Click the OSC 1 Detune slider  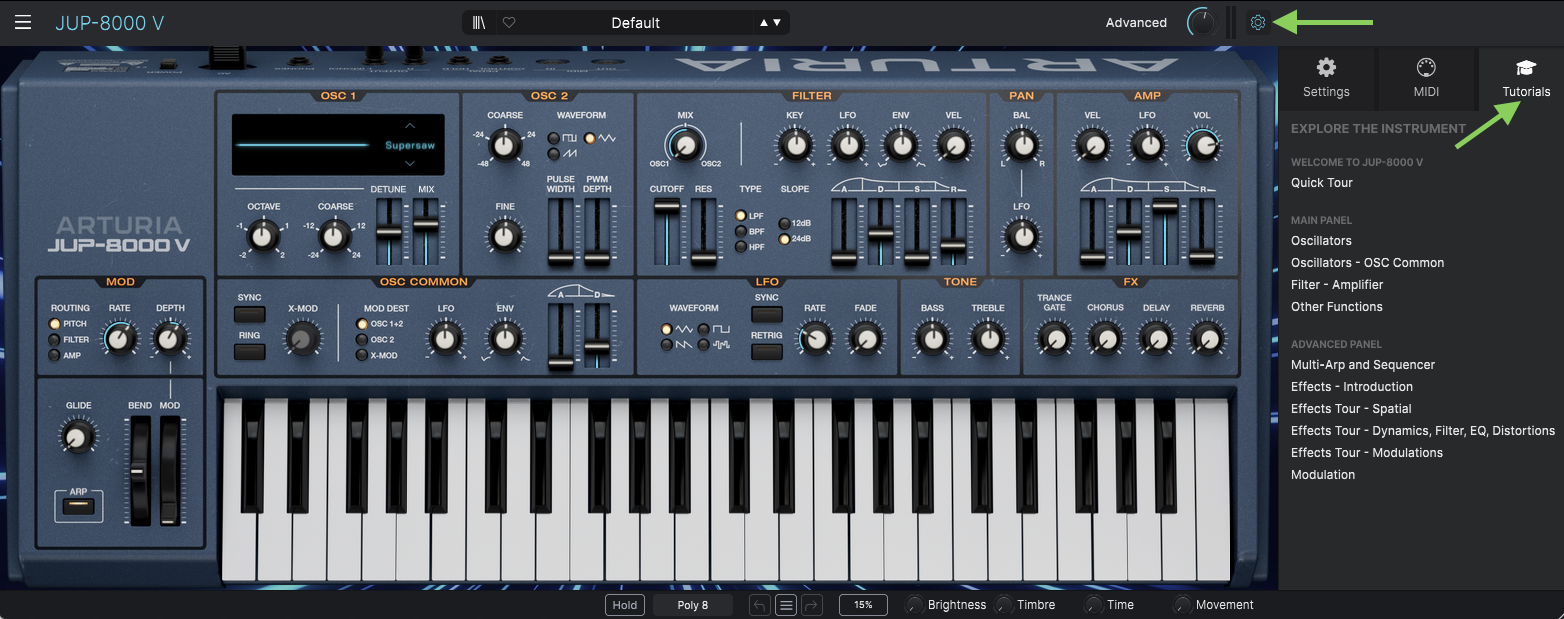pyautogui.click(x=388, y=231)
